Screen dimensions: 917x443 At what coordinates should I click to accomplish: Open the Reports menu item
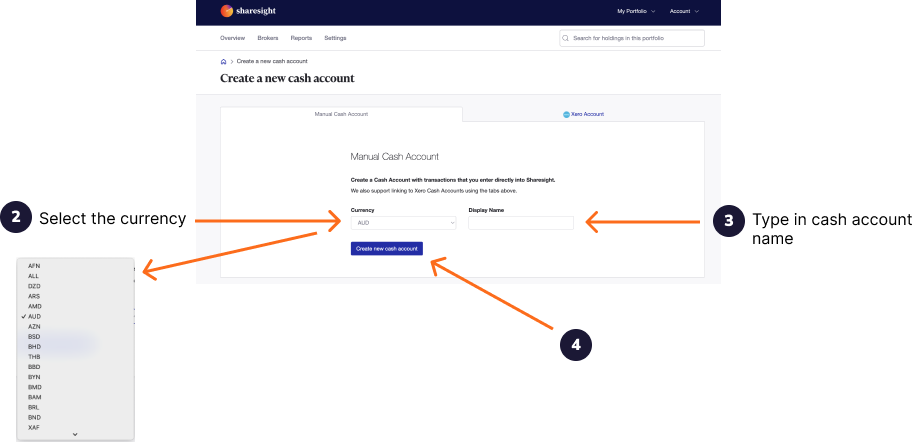301,38
